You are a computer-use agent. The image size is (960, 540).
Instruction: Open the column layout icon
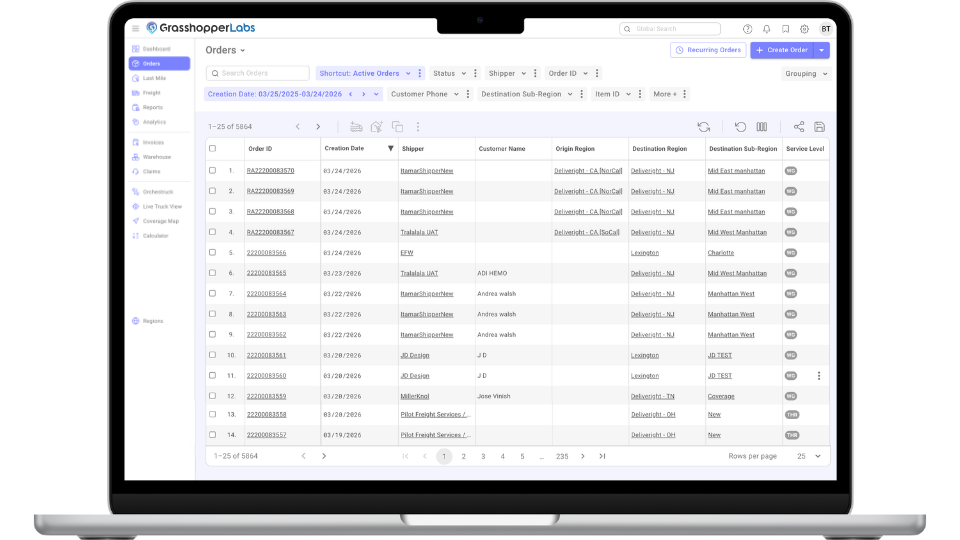(x=762, y=127)
